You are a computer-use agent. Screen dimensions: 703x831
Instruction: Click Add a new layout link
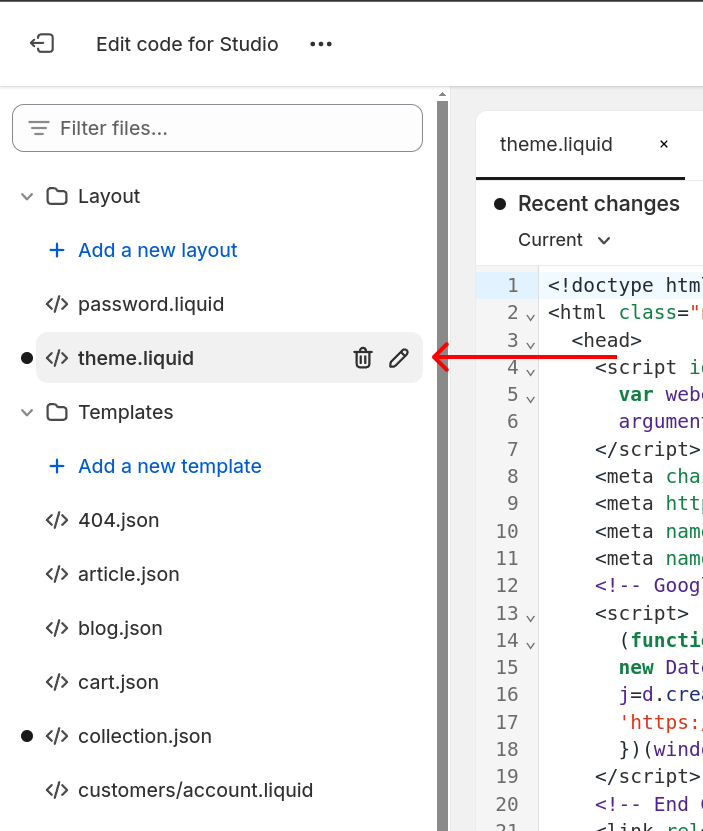(157, 250)
